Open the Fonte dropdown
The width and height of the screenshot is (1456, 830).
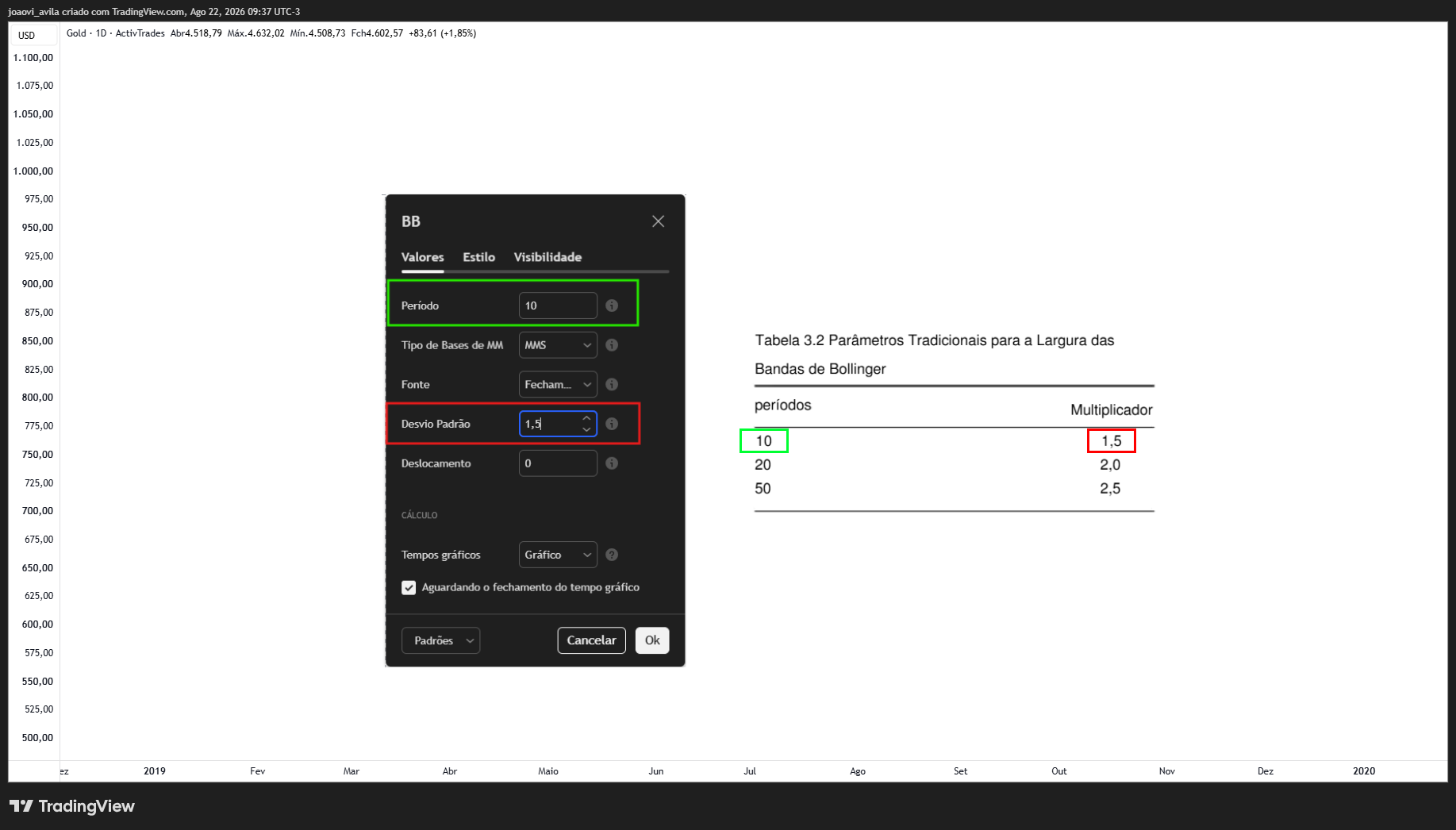pyautogui.click(x=558, y=384)
